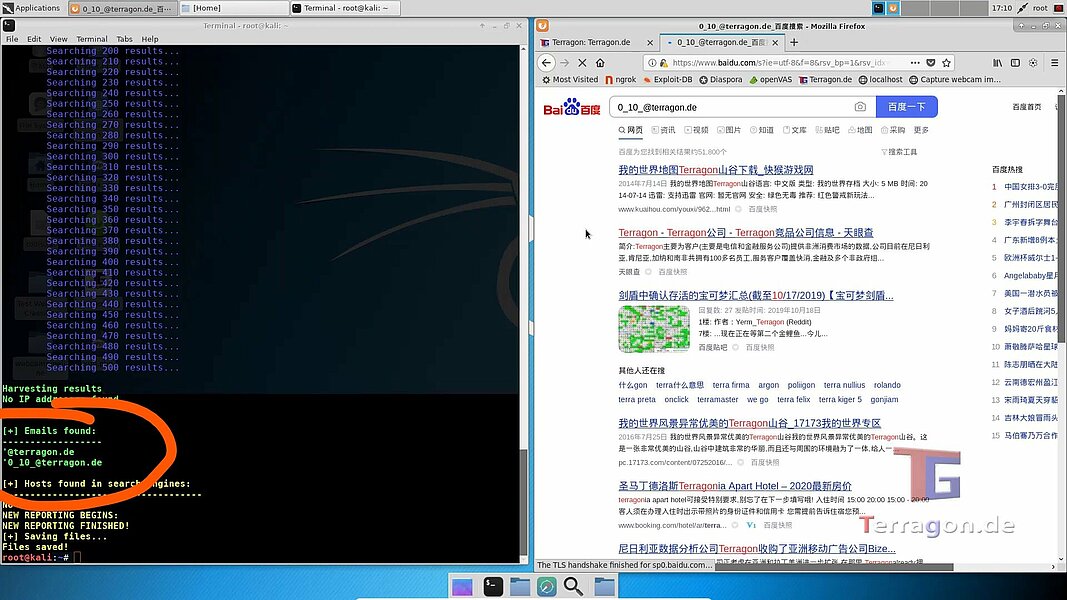The height and width of the screenshot is (600, 1067).
Task: Go to Firefox home page icon
Action: click(x=600, y=63)
